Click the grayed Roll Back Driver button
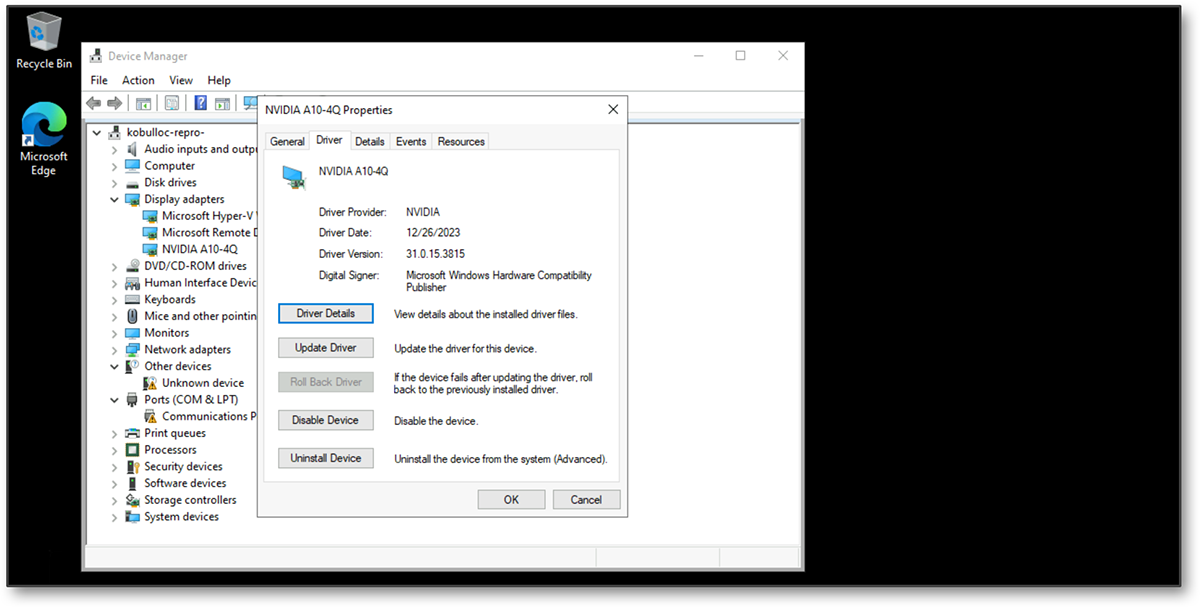Screen dimensions: 1200x607 pos(326,382)
